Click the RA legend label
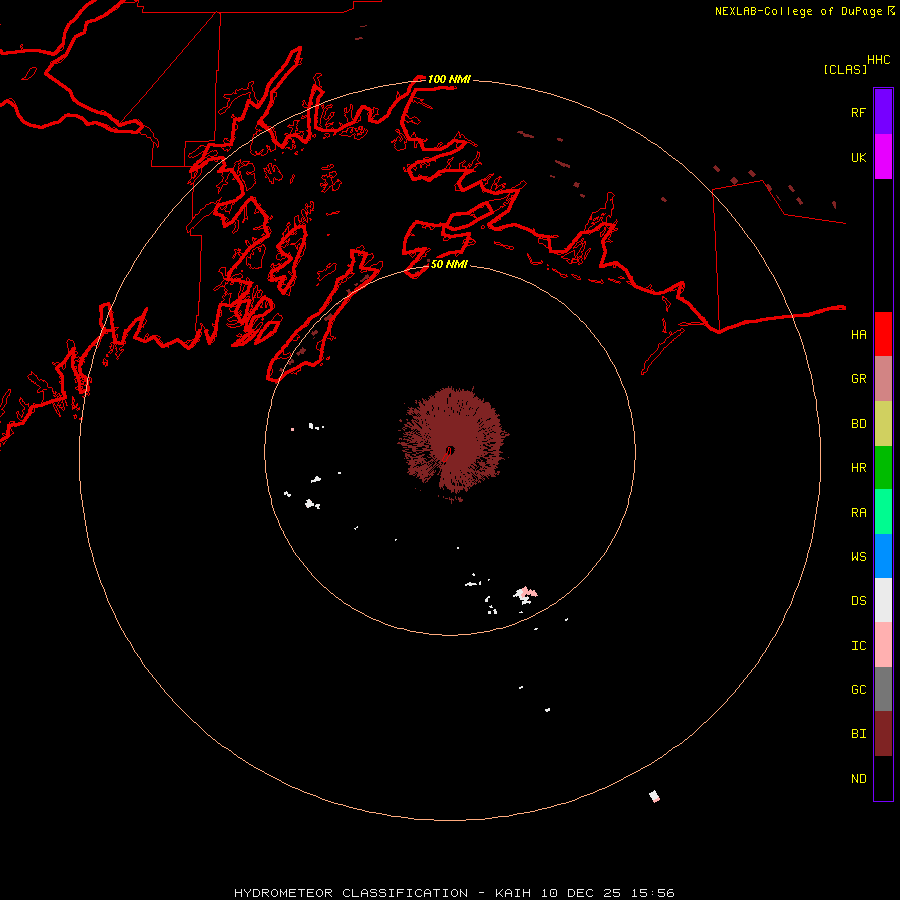900x900 pixels. tap(858, 513)
